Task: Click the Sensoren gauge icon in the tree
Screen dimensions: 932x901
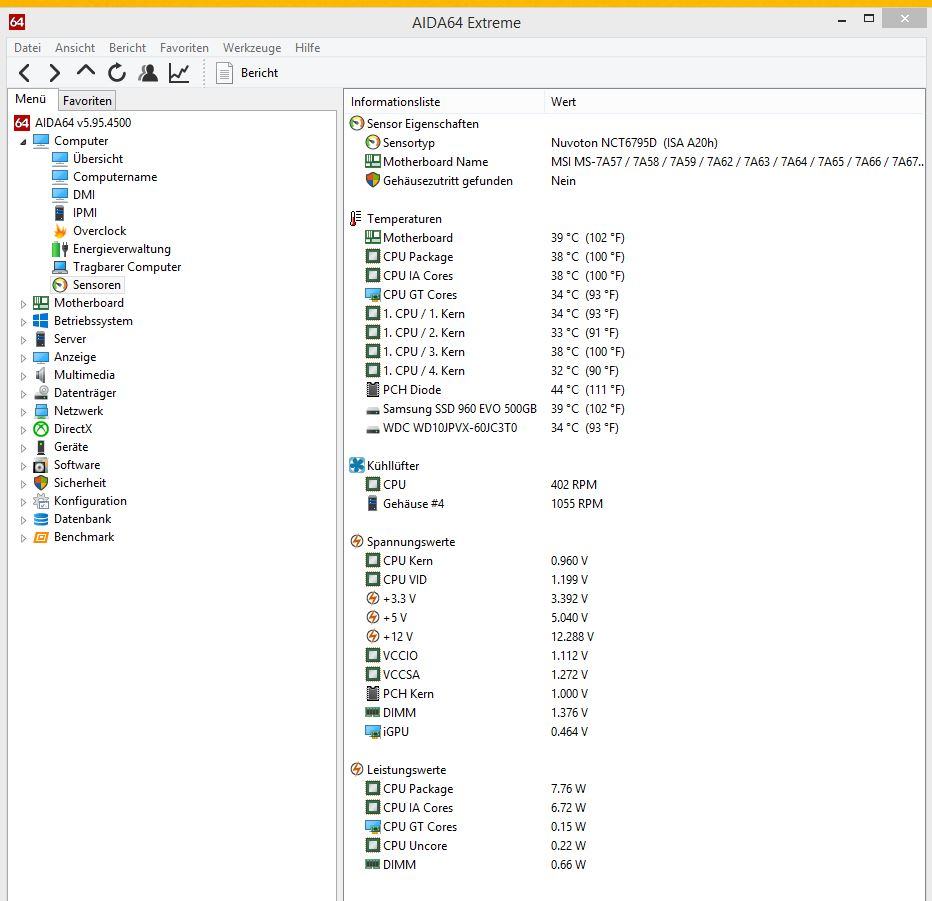Action: pyautogui.click(x=60, y=285)
